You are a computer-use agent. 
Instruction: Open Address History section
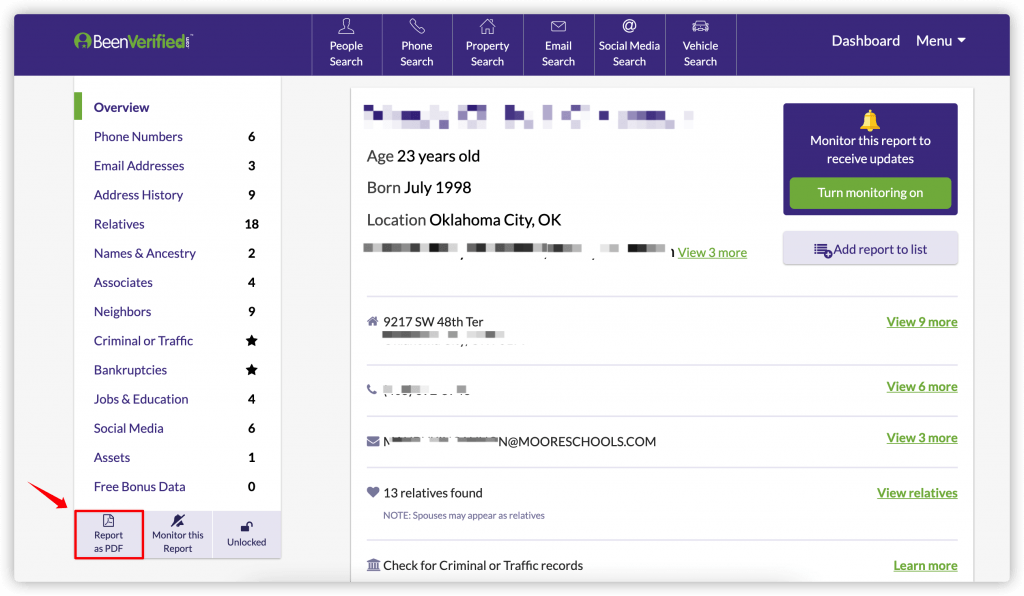138,195
